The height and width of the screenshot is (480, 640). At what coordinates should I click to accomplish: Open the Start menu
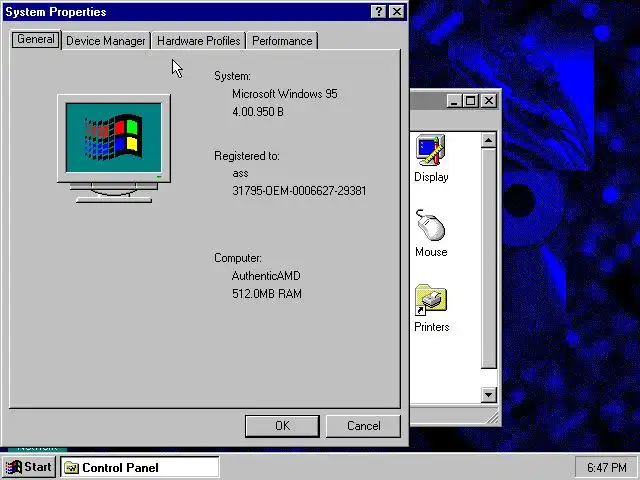pyautogui.click(x=29, y=467)
